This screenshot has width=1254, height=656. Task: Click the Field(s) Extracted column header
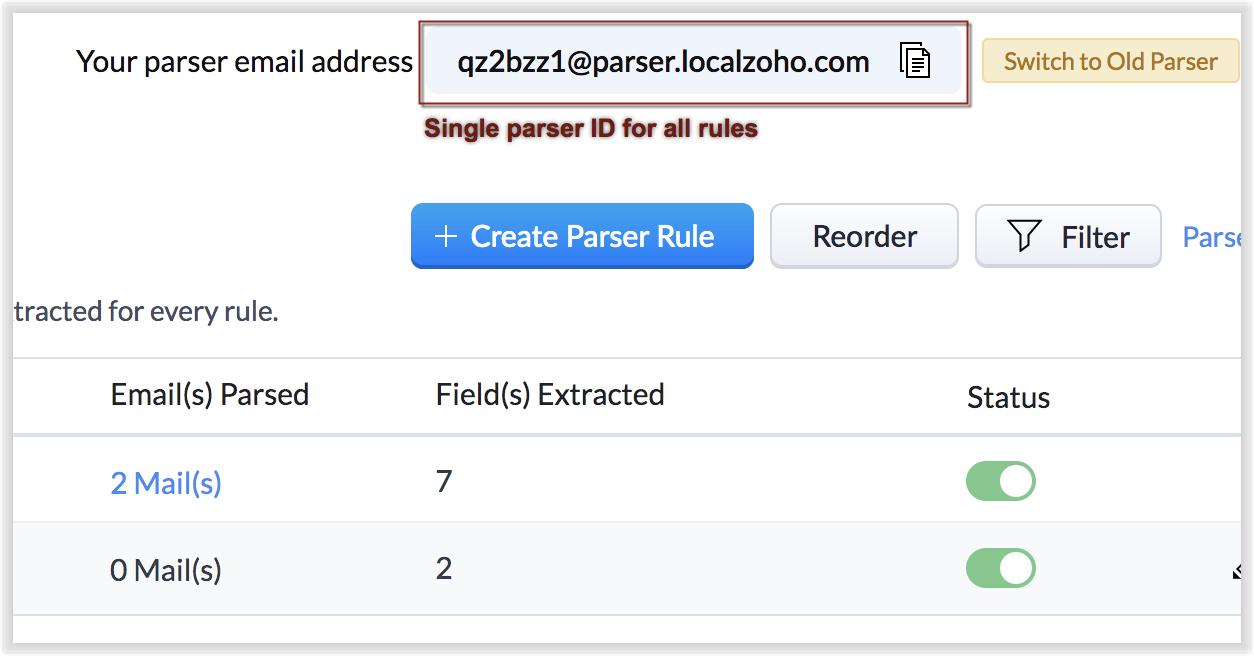pyautogui.click(x=550, y=395)
